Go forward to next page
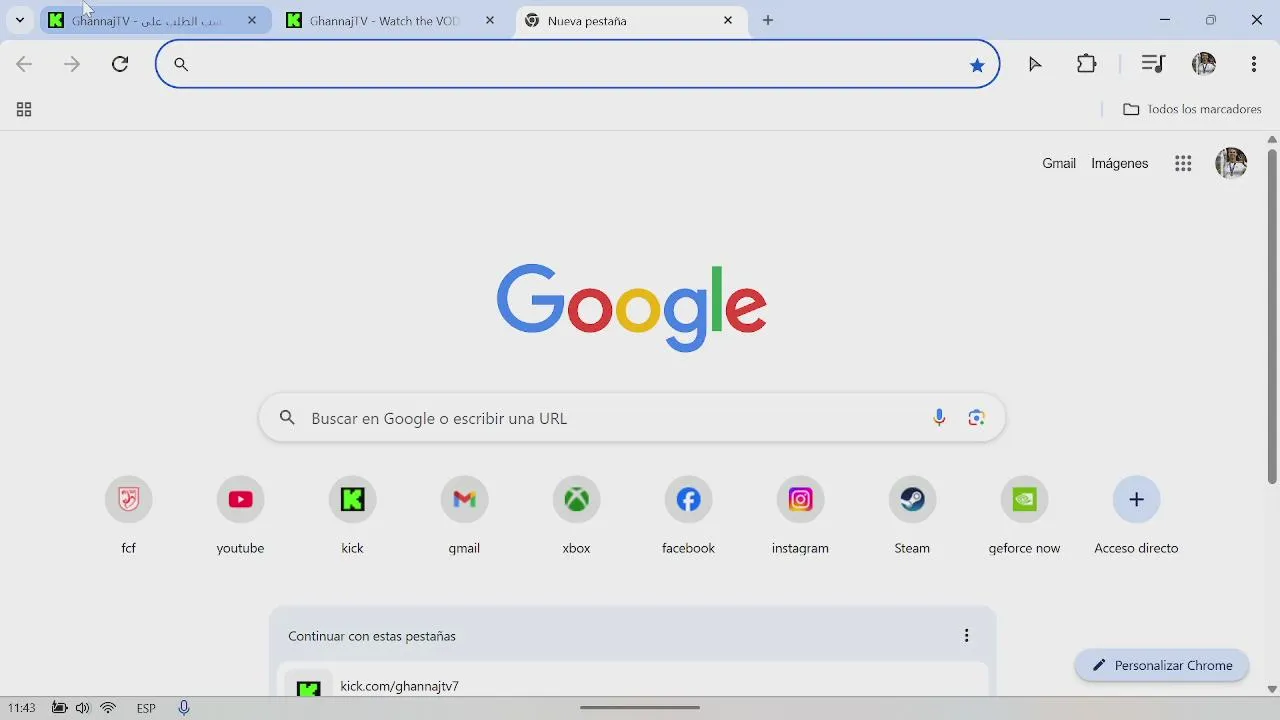This screenshot has height=720, width=1280. click(72, 64)
